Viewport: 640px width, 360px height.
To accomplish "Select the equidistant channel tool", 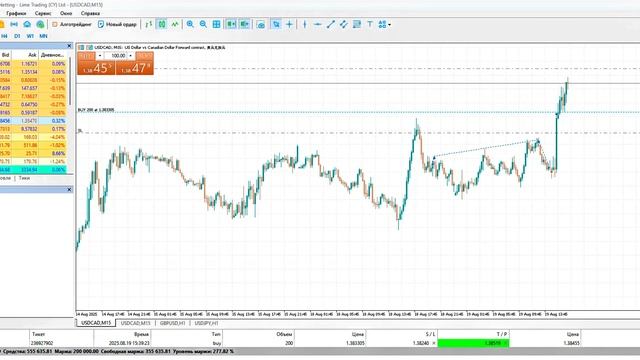I will [344, 24].
